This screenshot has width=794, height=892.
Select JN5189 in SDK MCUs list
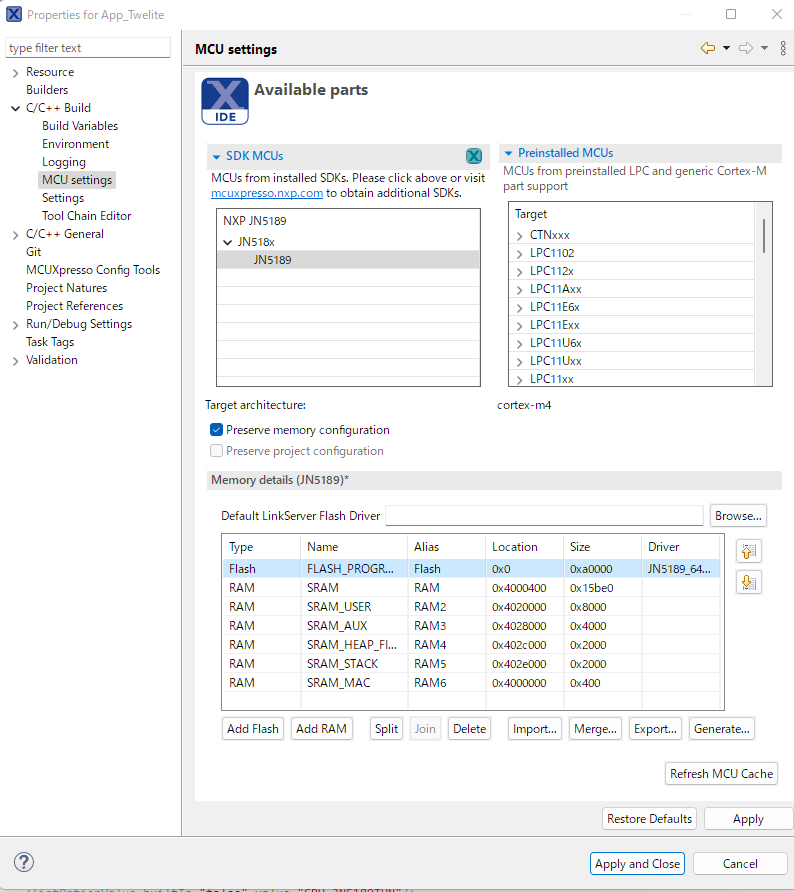click(x=348, y=260)
